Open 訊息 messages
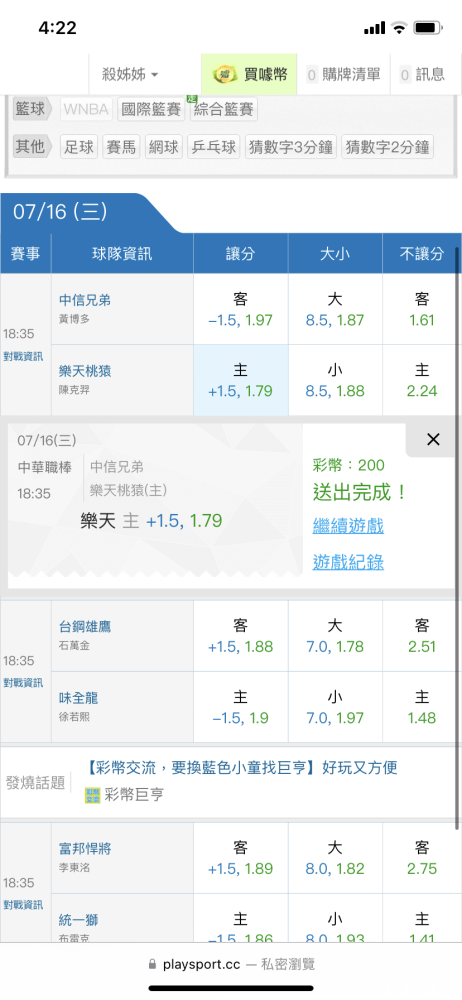 pyautogui.click(x=422, y=75)
